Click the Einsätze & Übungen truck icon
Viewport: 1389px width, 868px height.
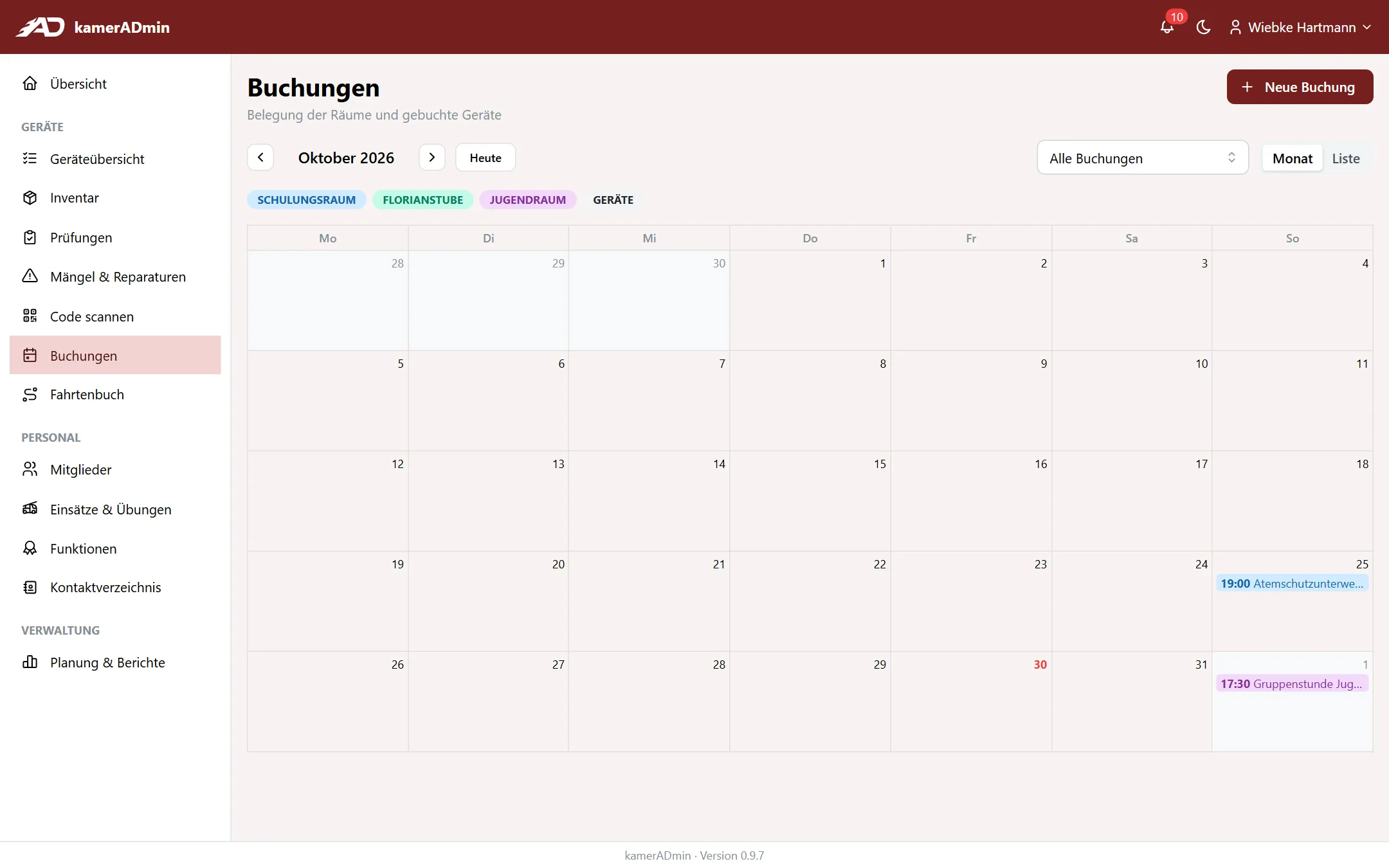click(30, 509)
